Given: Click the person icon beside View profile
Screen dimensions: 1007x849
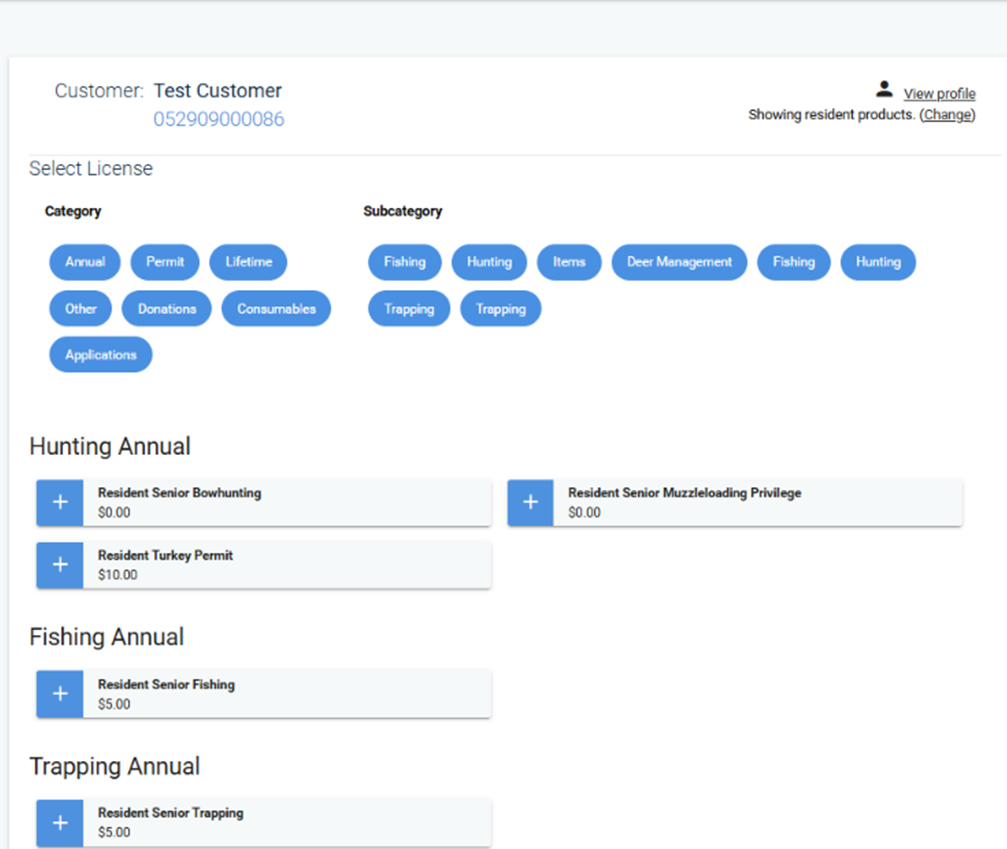Looking at the screenshot, I should pos(883,90).
